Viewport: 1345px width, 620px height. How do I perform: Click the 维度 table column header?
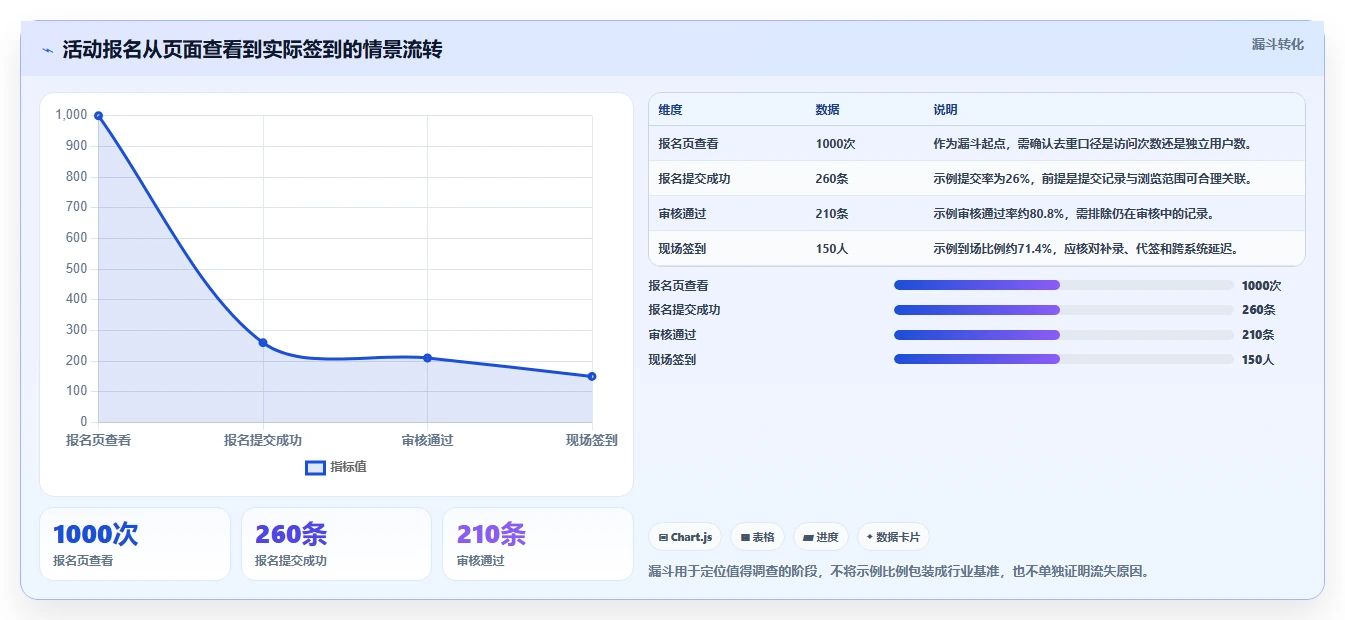click(670, 110)
